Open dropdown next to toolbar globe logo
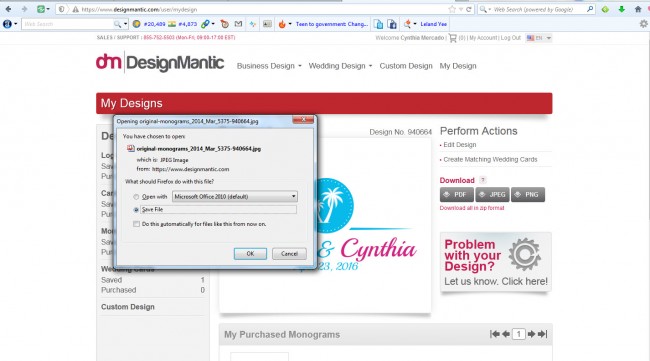This screenshot has height=361, width=650. 16,24
